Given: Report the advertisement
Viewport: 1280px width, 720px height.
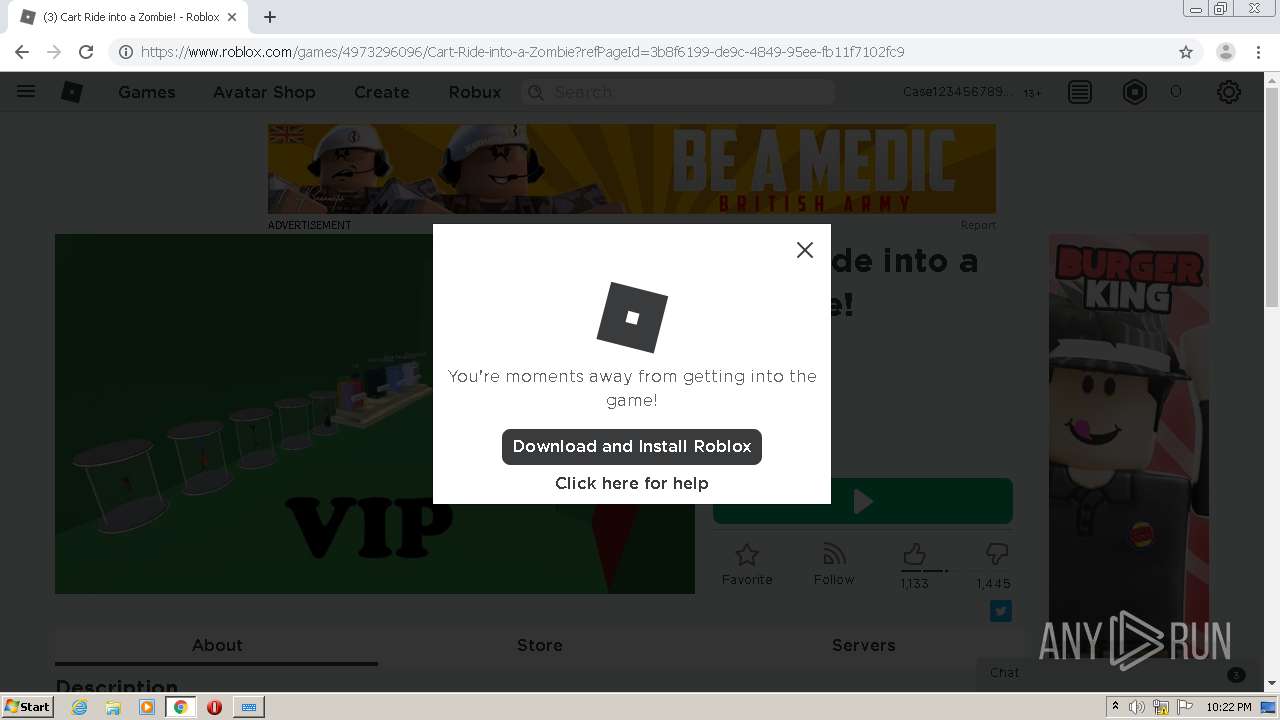Looking at the screenshot, I should click(978, 225).
